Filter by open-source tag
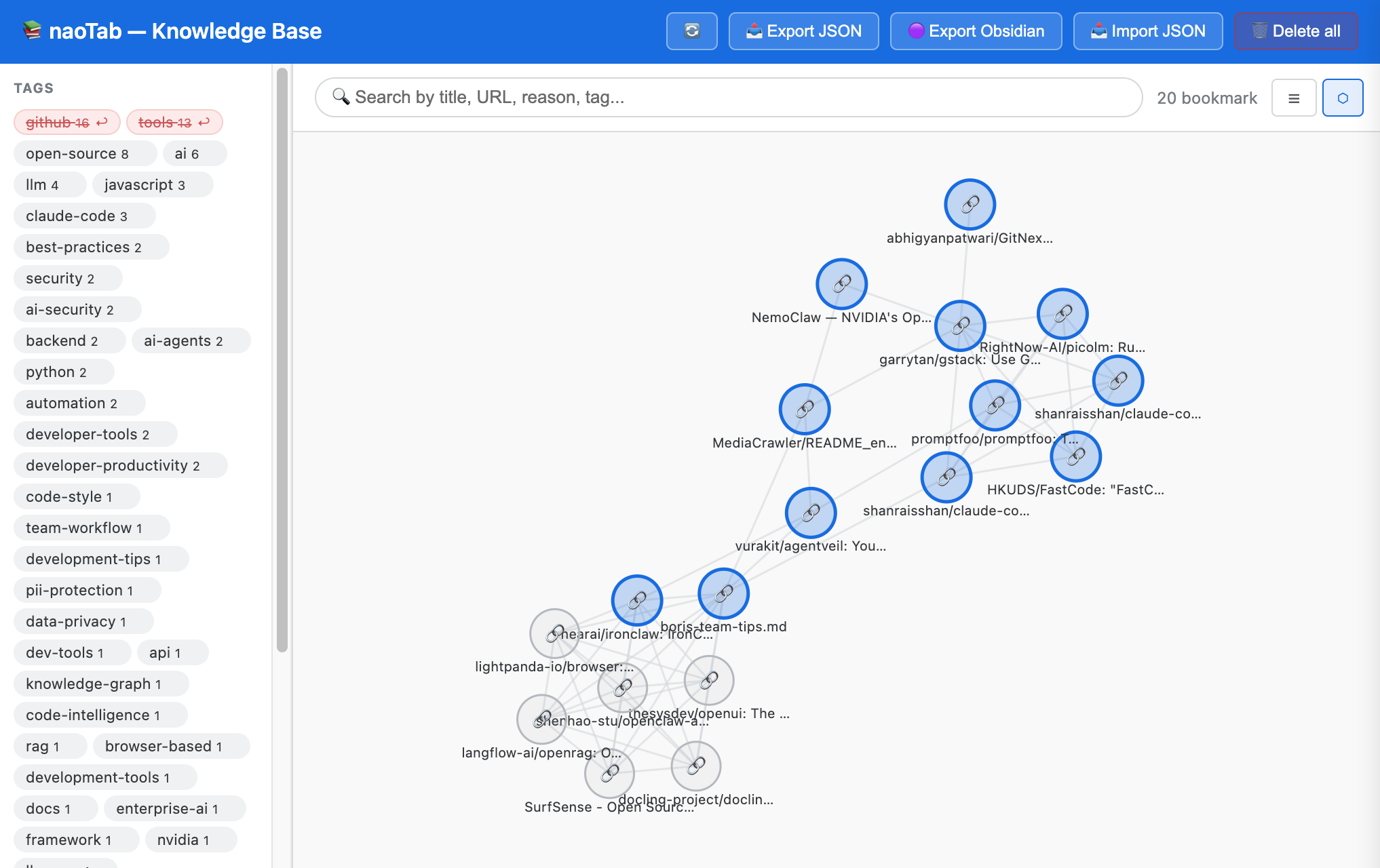This screenshot has height=868, width=1380. pyautogui.click(x=85, y=153)
